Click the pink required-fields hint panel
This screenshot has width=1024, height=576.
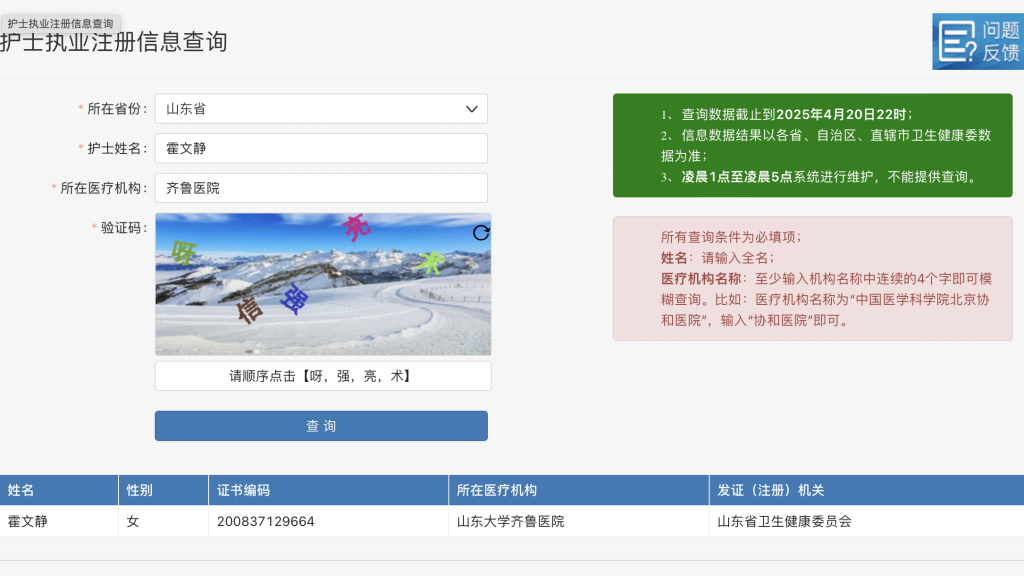pos(812,278)
